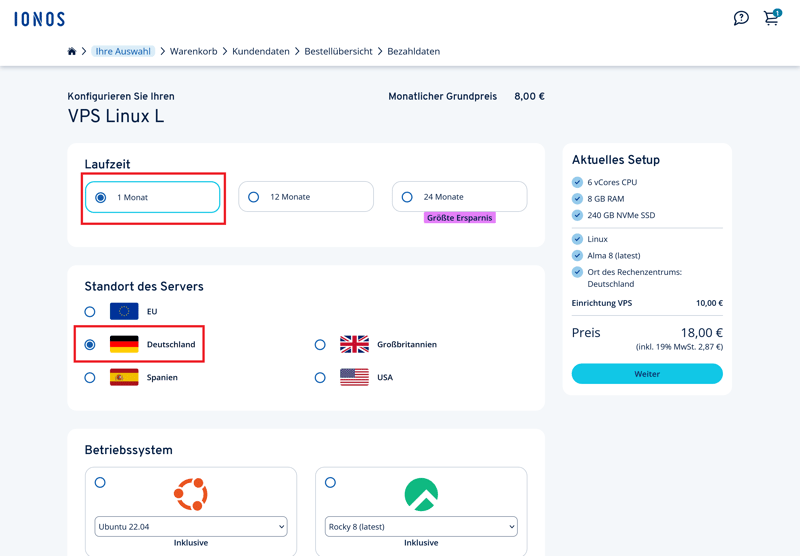Click the home icon in breadcrumb
Screen dimensions: 800x556
[72, 51]
